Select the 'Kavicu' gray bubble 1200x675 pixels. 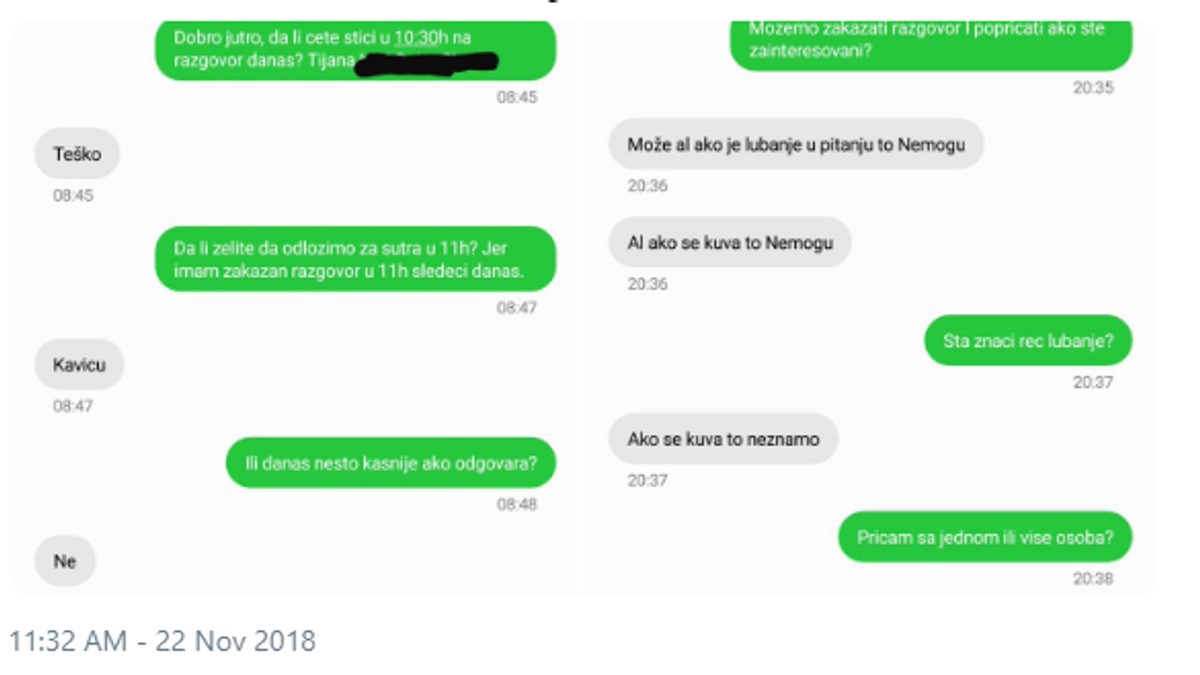[x=79, y=365]
